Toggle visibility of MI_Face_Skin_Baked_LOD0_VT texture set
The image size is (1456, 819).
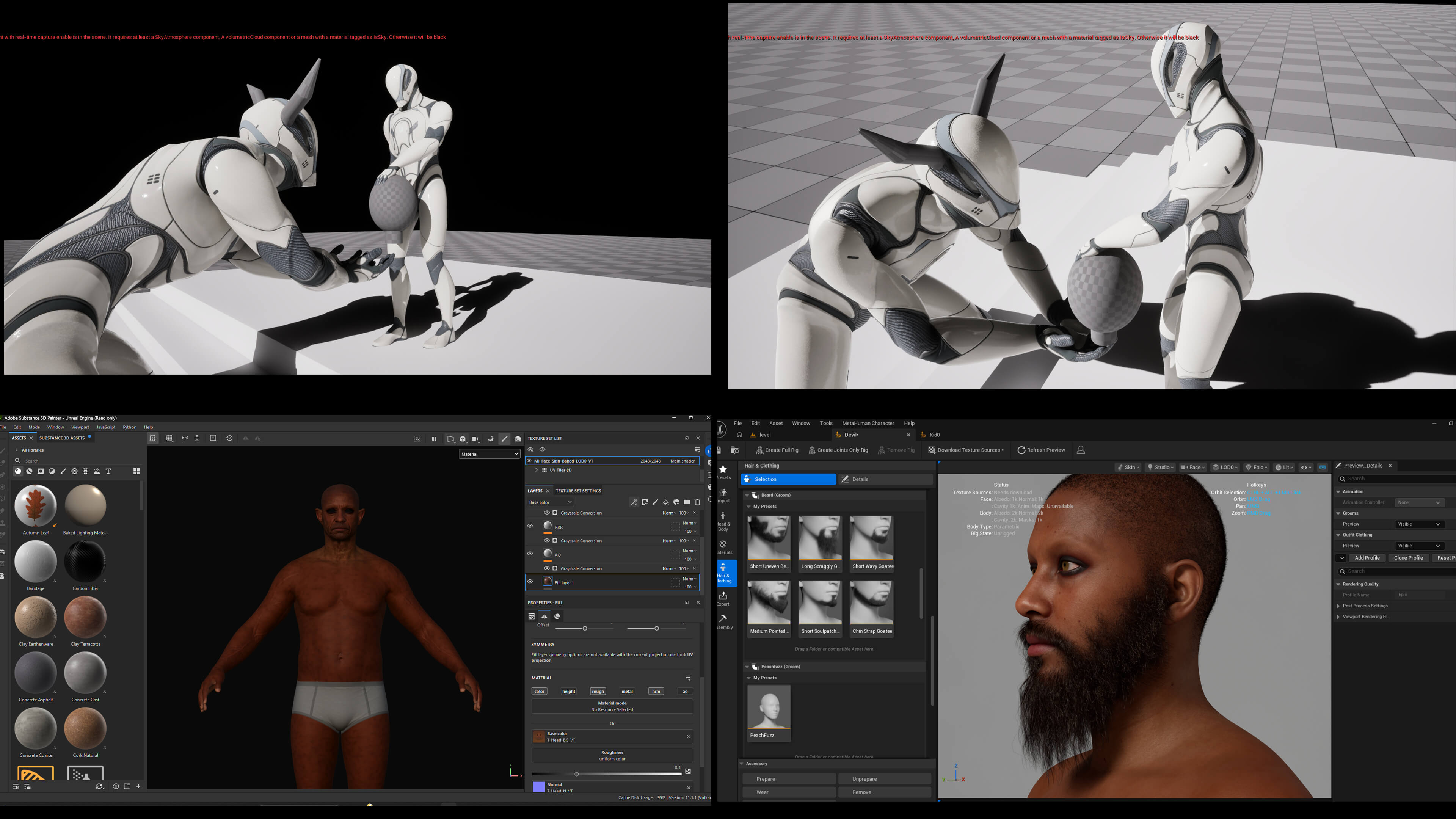530,461
